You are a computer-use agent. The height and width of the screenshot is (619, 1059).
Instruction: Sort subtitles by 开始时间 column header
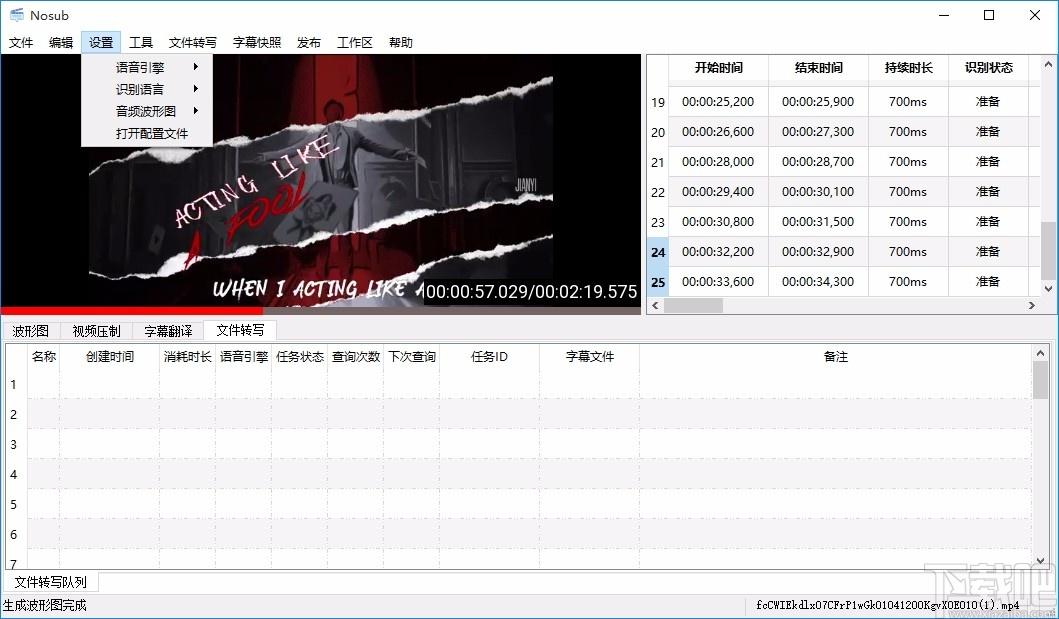coord(719,68)
